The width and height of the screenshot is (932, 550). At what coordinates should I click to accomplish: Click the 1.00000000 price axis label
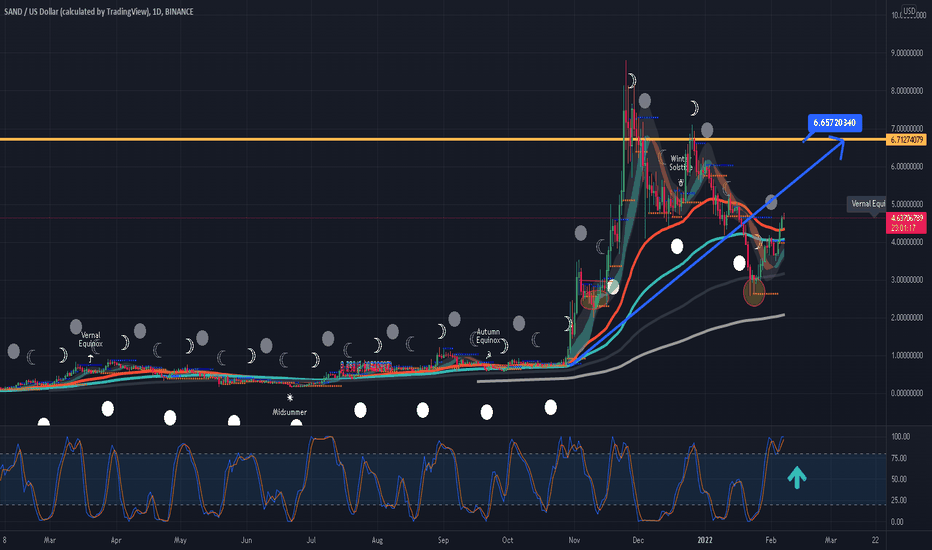pyautogui.click(x=906, y=355)
